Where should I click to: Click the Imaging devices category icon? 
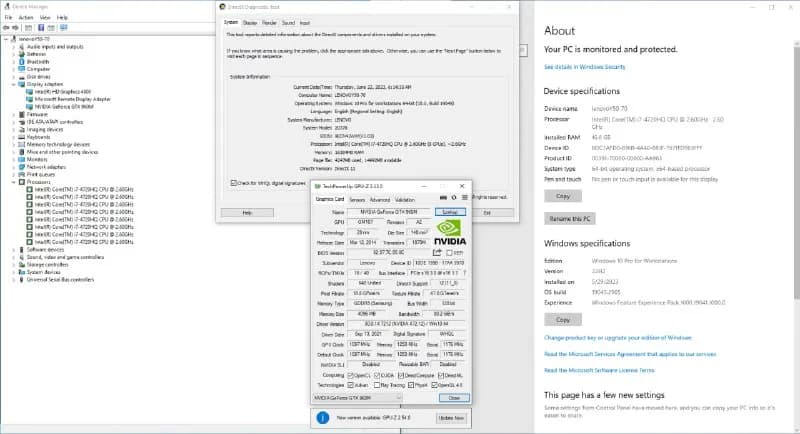tap(21, 130)
